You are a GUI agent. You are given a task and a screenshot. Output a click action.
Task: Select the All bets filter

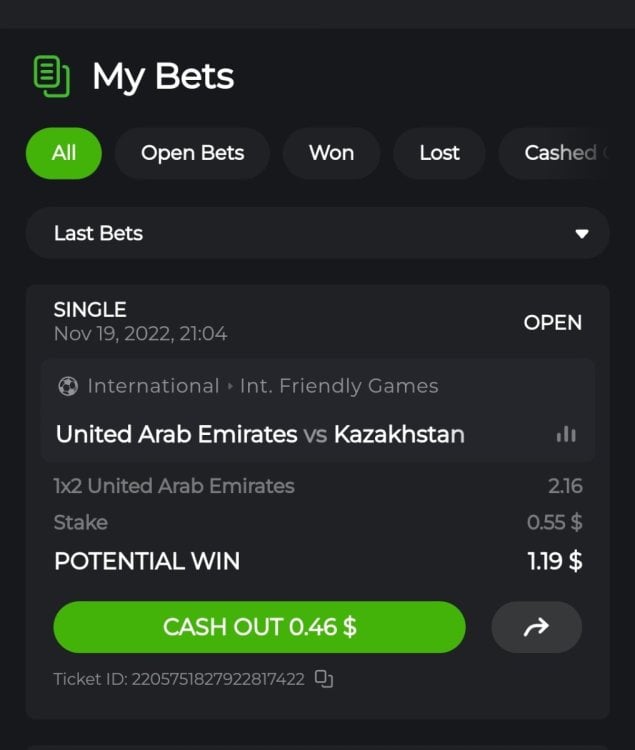tap(64, 154)
